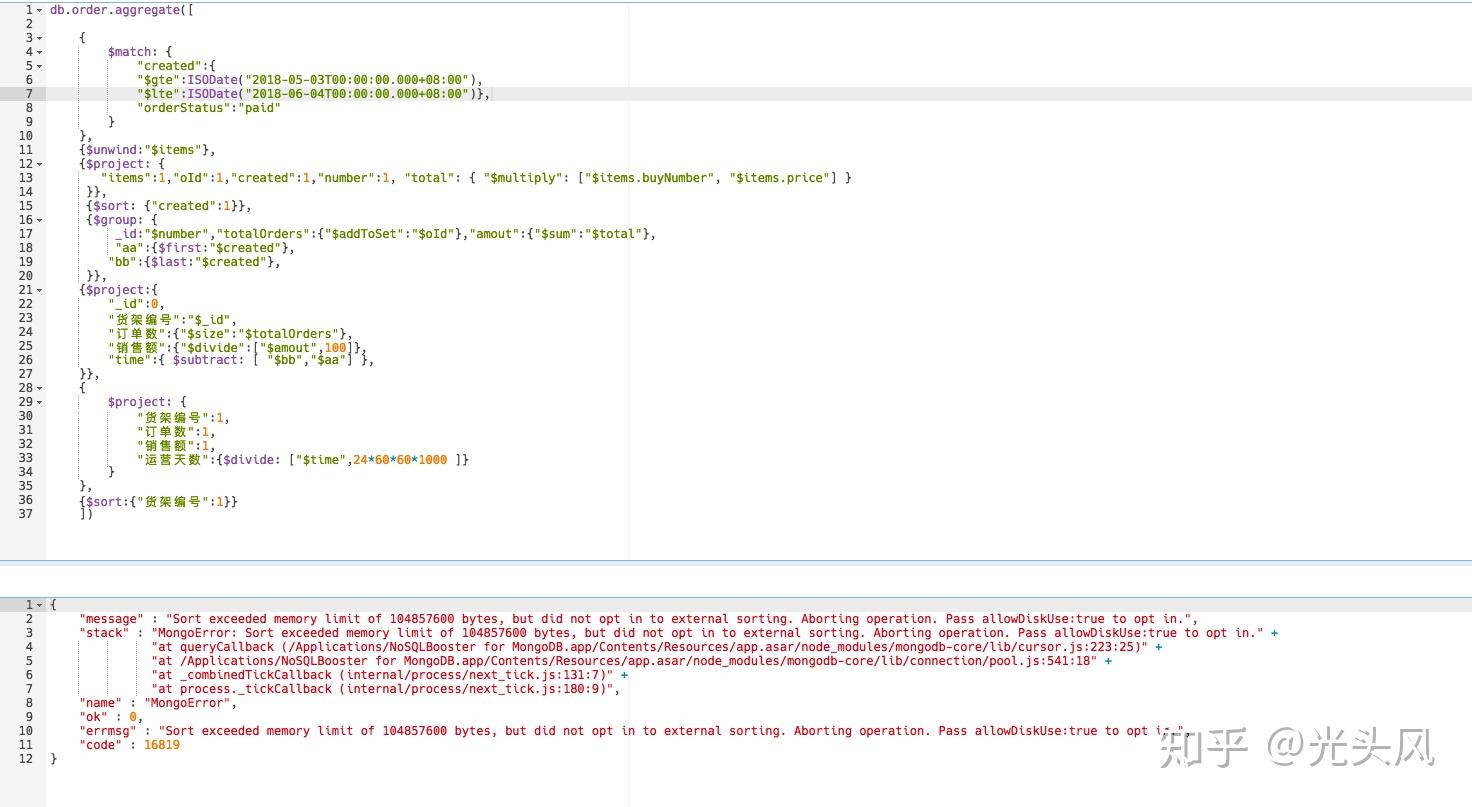Click the _combinedTickCallback stack trace line
Image resolution: width=1472 pixels, height=807 pixels.
pyautogui.click(x=389, y=675)
